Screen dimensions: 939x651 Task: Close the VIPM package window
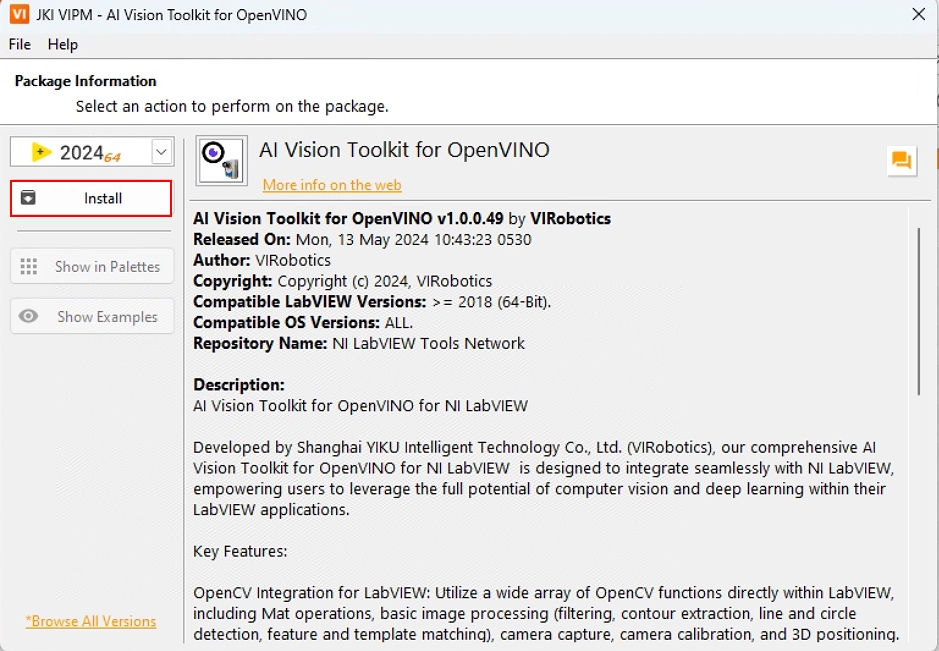(x=918, y=15)
